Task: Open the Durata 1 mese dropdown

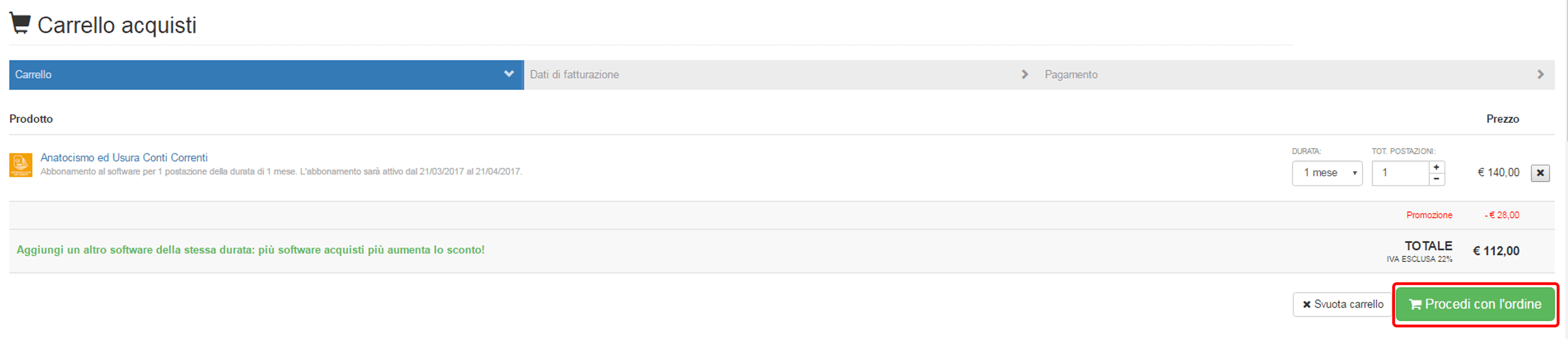Action: (x=1327, y=173)
